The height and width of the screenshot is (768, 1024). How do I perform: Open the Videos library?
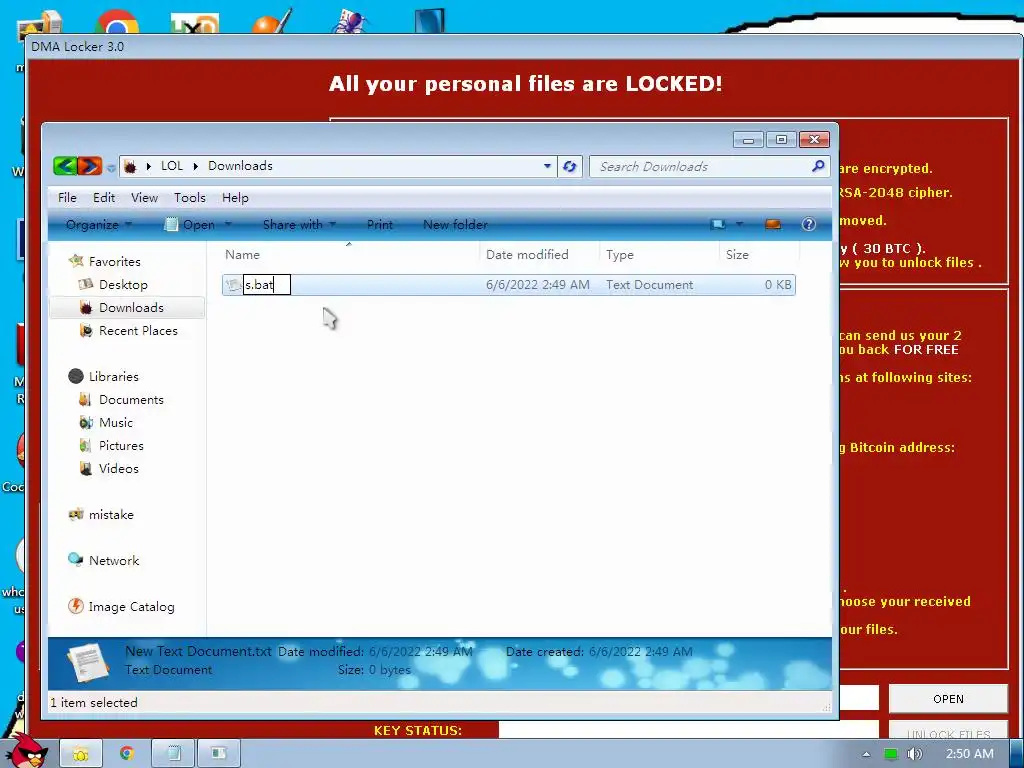pyautogui.click(x=118, y=469)
